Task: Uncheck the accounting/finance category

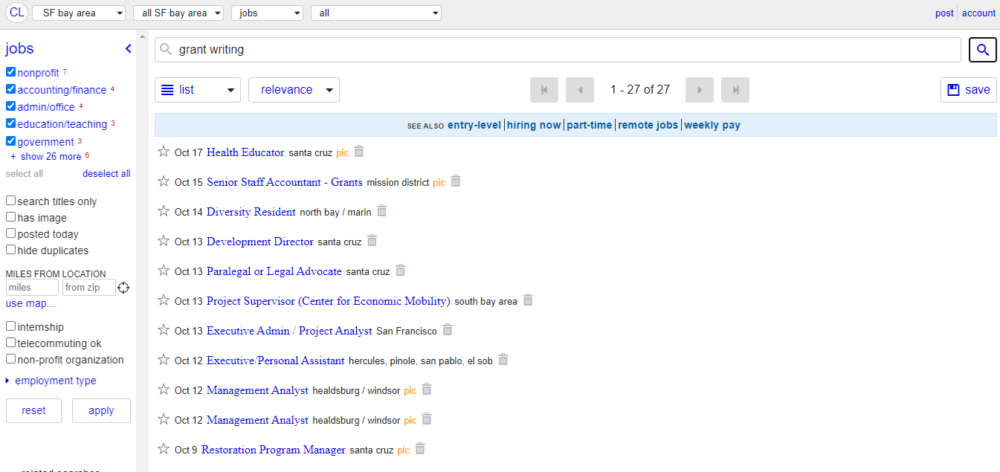Action: 10,89
